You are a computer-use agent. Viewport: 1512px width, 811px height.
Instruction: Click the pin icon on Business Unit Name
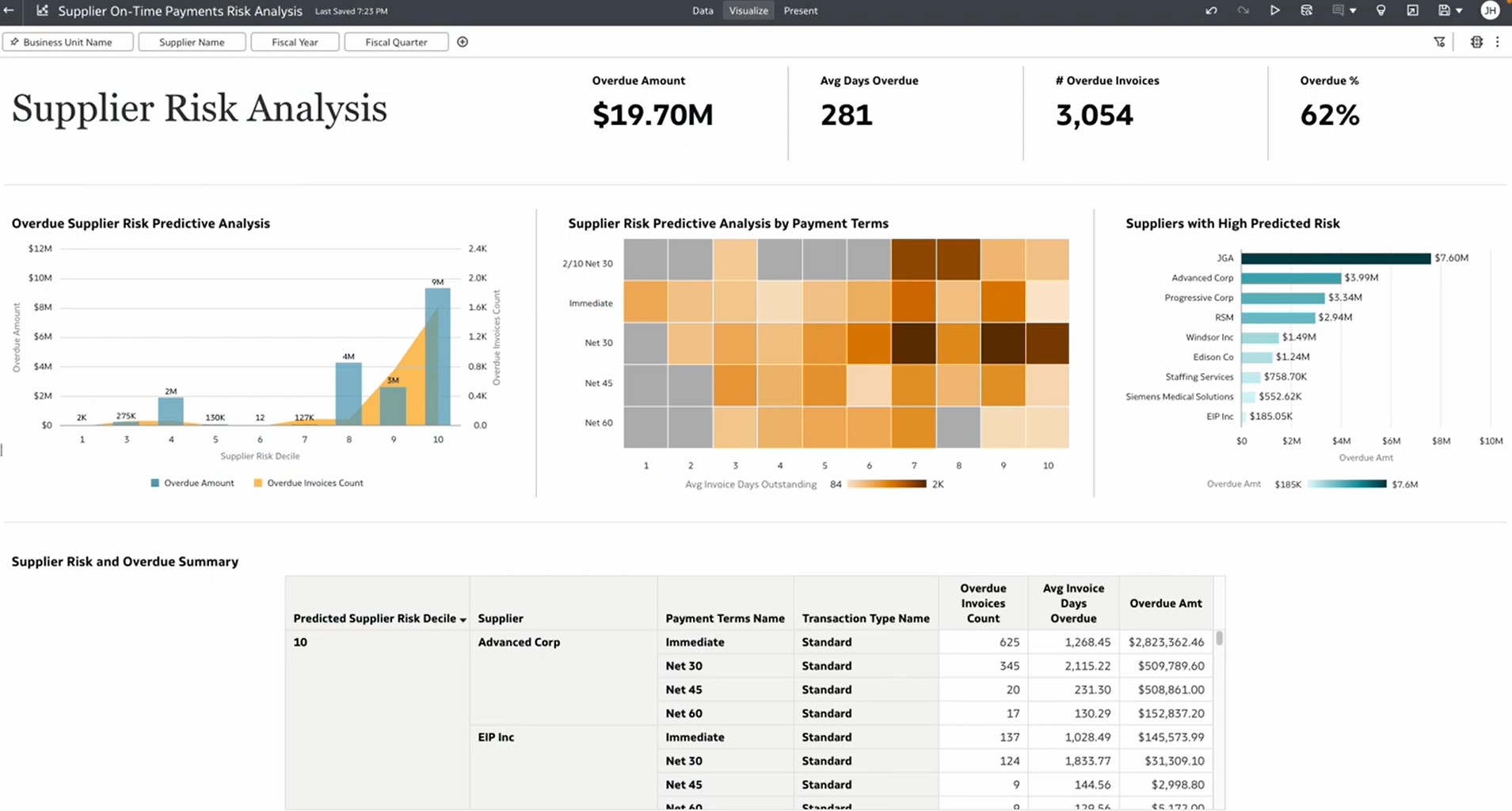pos(14,42)
